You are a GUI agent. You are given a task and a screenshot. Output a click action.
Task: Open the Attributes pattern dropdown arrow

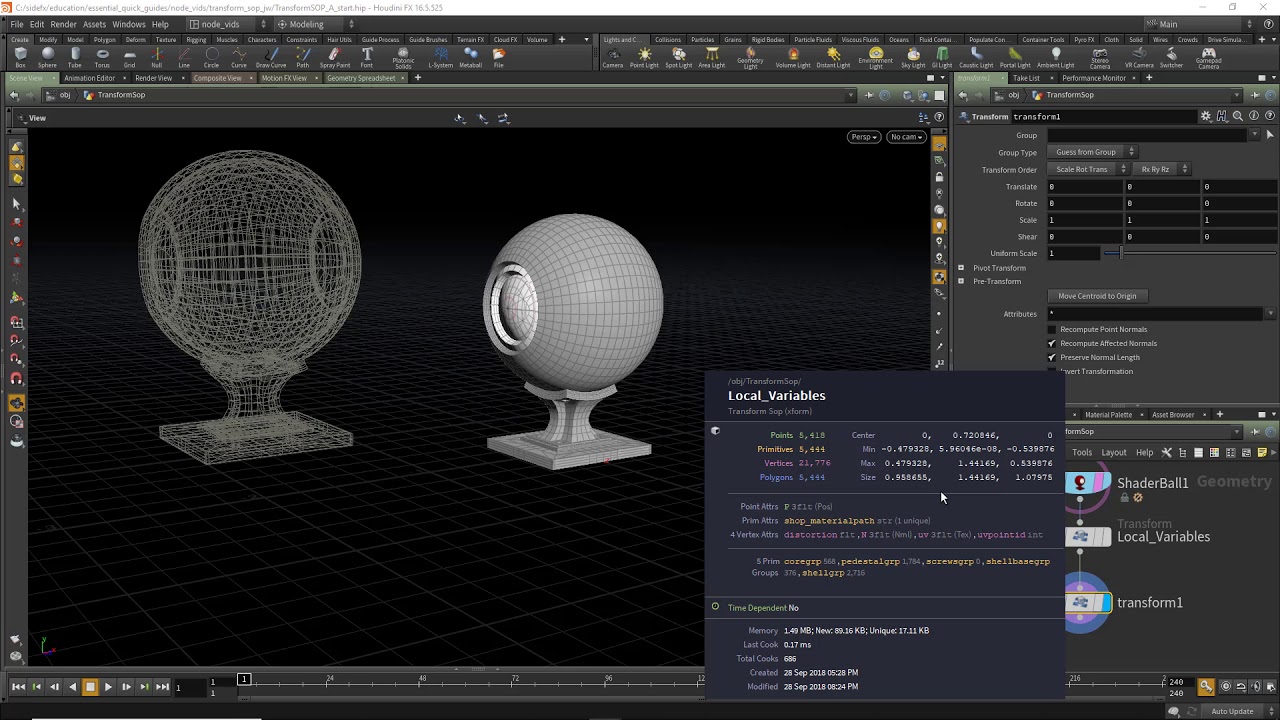point(1270,314)
